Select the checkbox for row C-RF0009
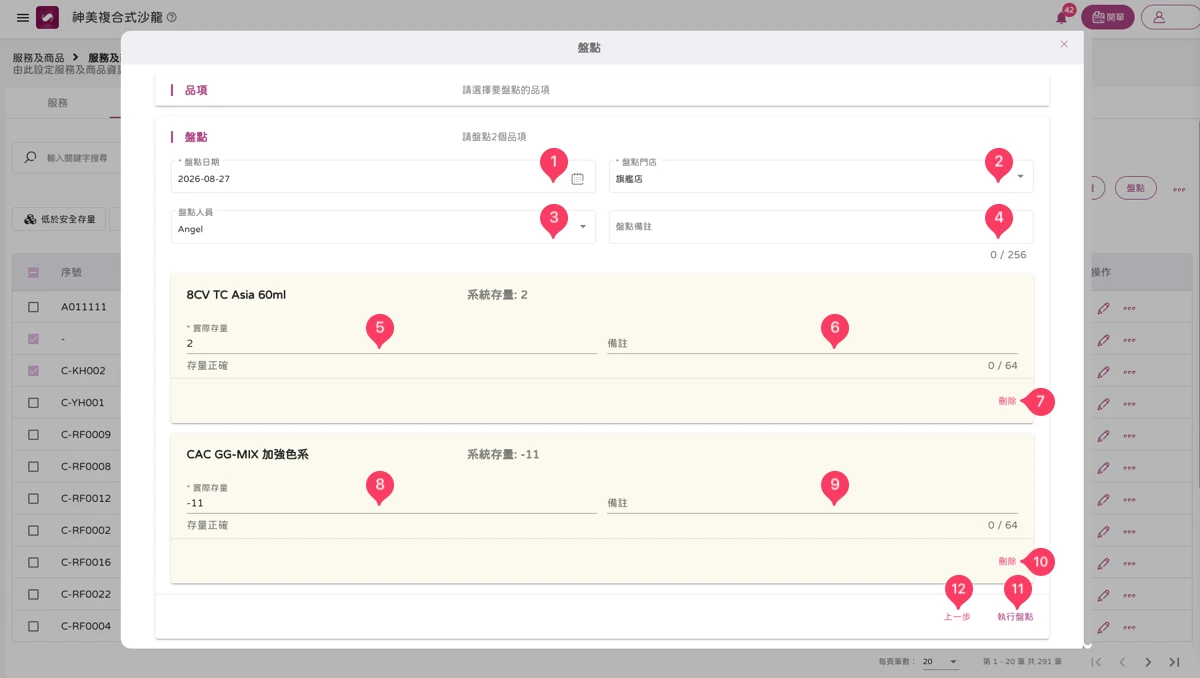The width and height of the screenshot is (1200, 678). 33,435
